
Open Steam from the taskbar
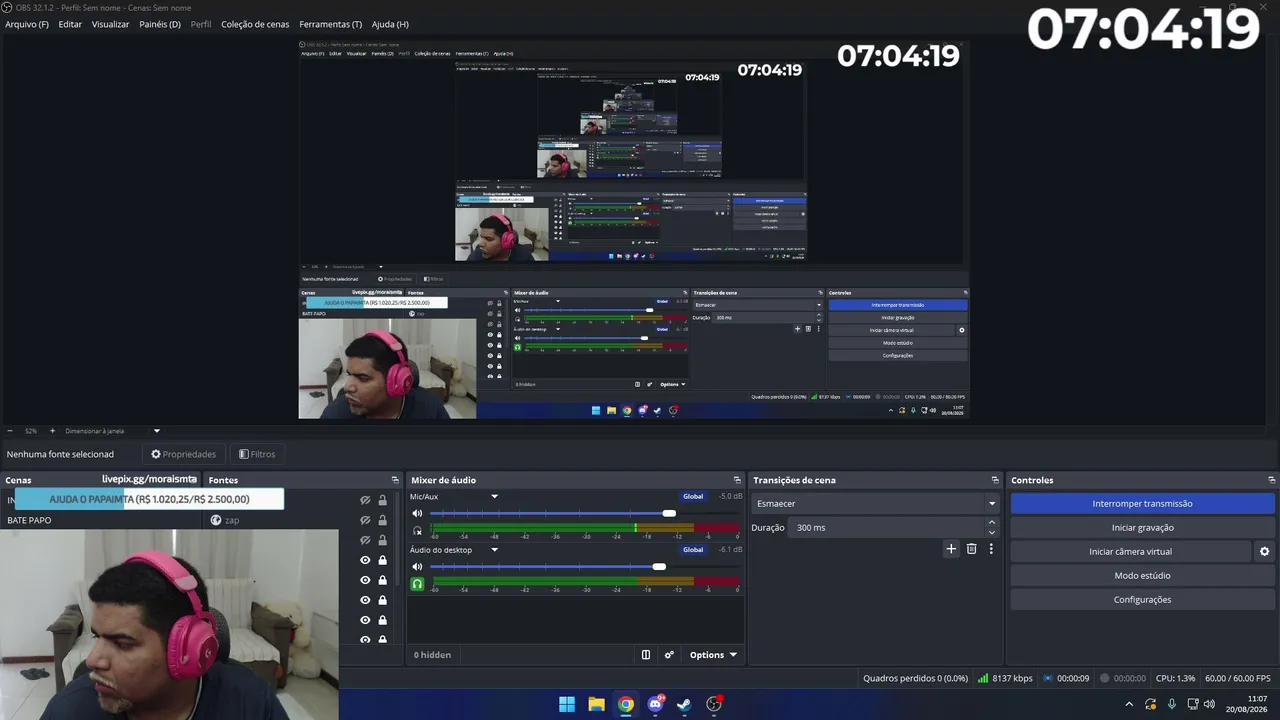click(684, 704)
